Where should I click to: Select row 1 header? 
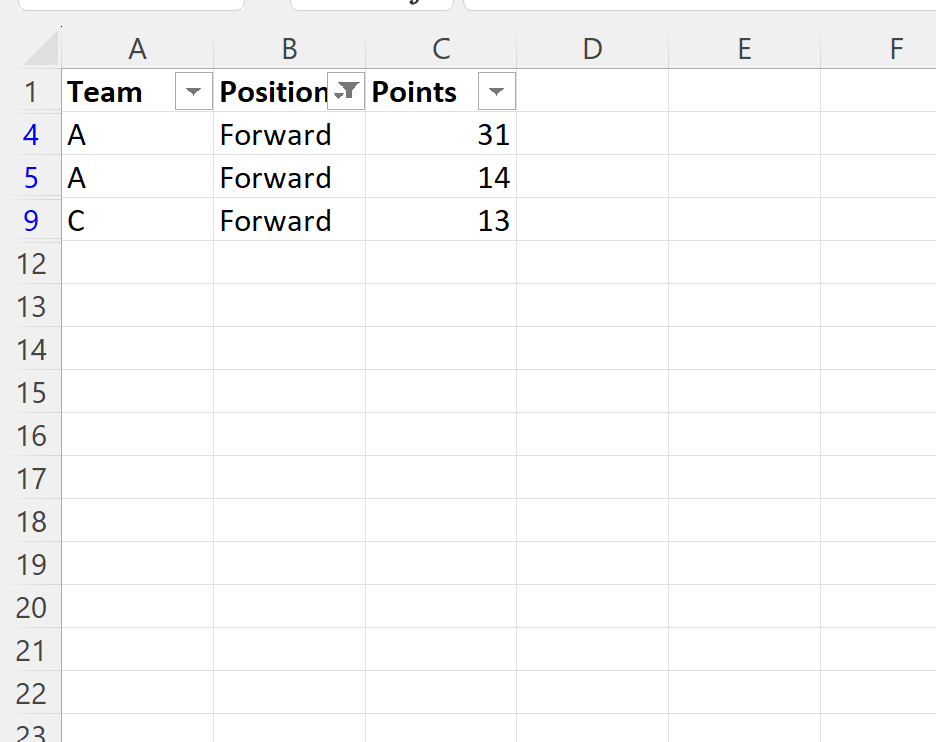[30, 91]
